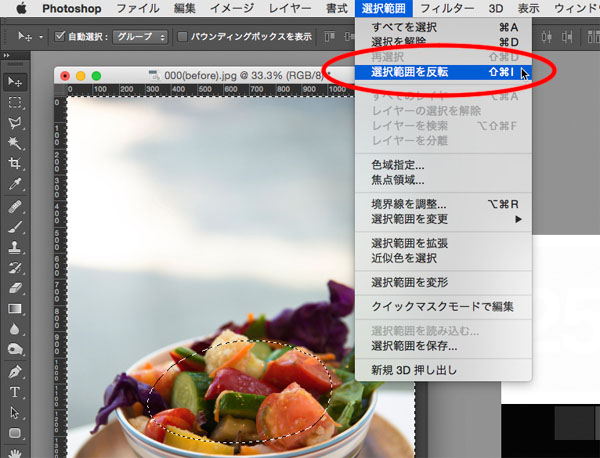
Task: Select the Lasso tool
Action: coord(15,123)
